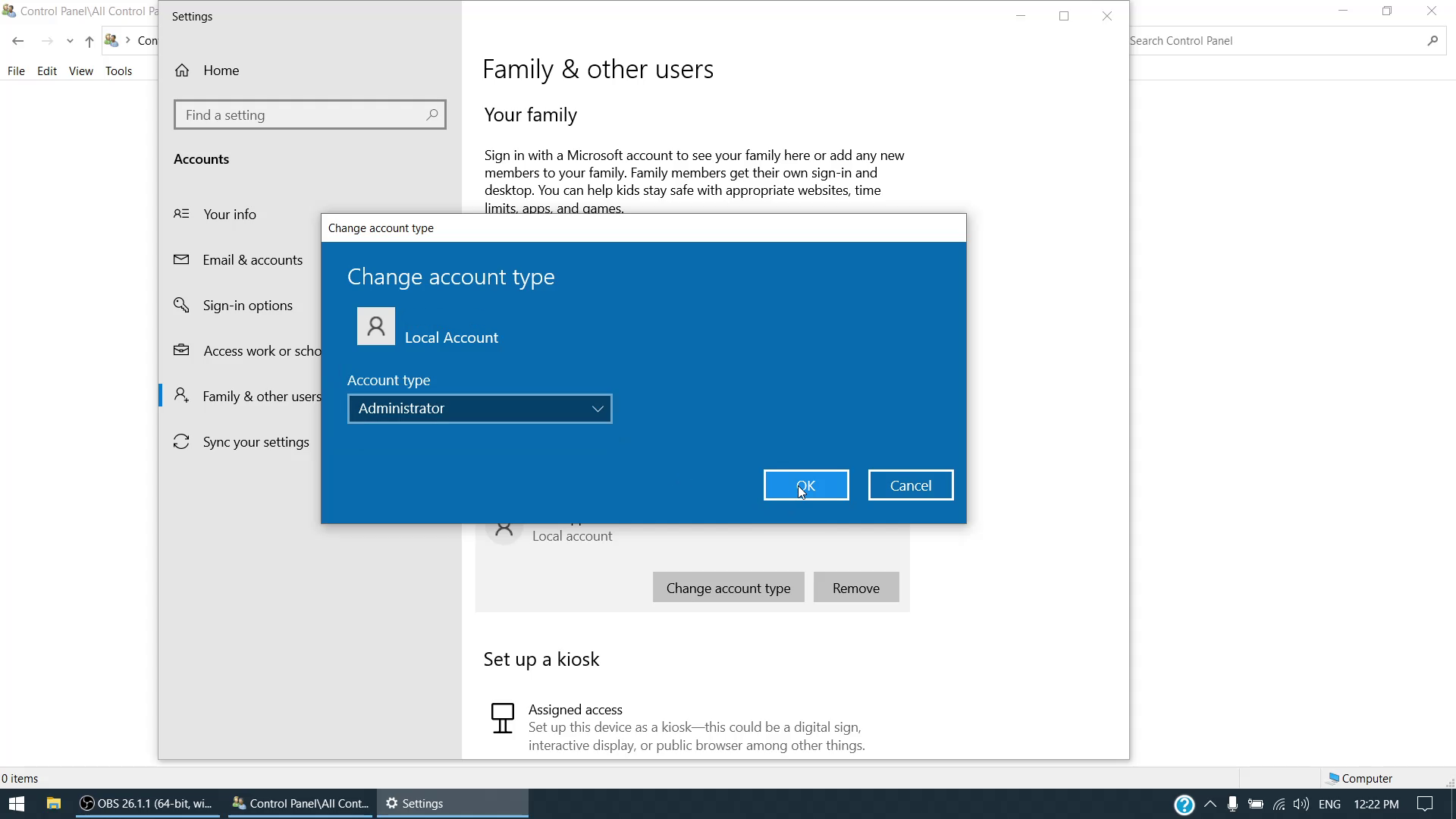Click the Sign-in options key icon
This screenshot has width=1456, height=819.
[x=181, y=305]
